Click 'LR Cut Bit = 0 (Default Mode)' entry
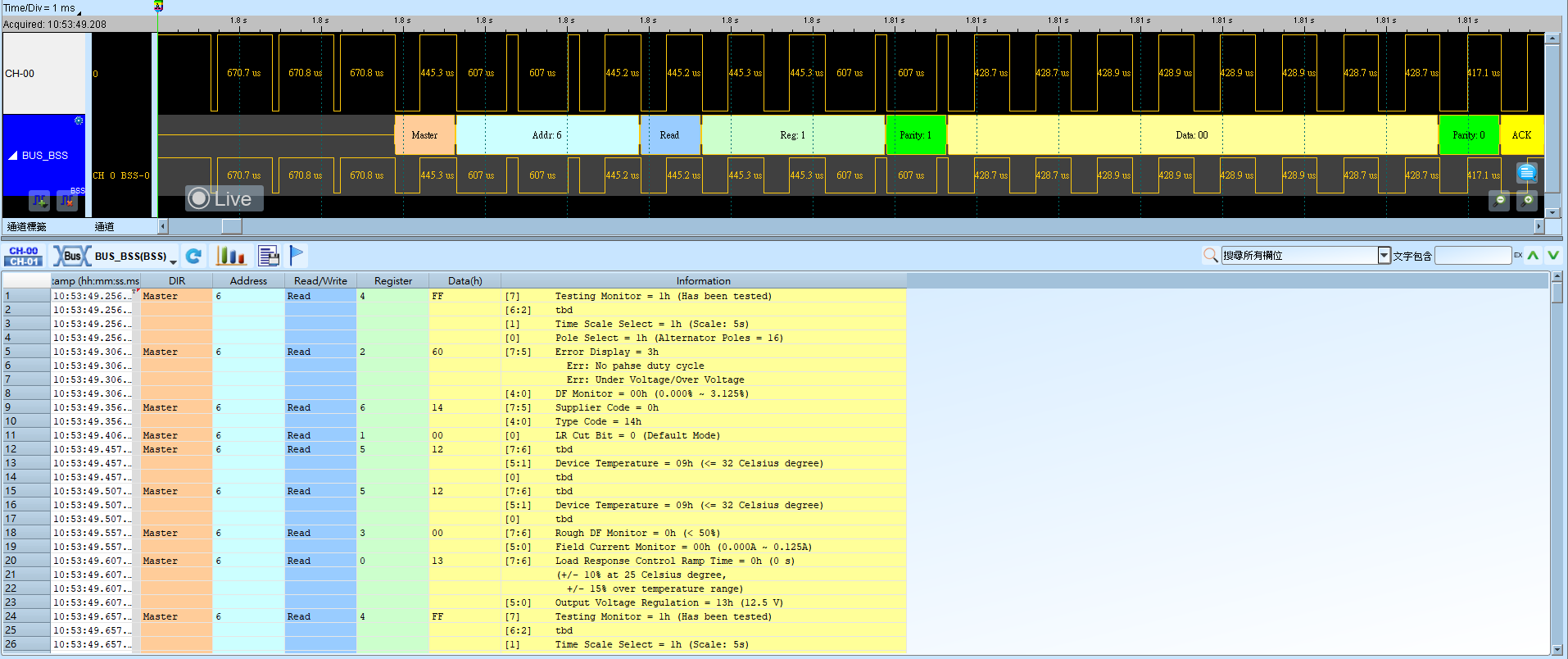The image size is (1568, 659). [x=637, y=435]
